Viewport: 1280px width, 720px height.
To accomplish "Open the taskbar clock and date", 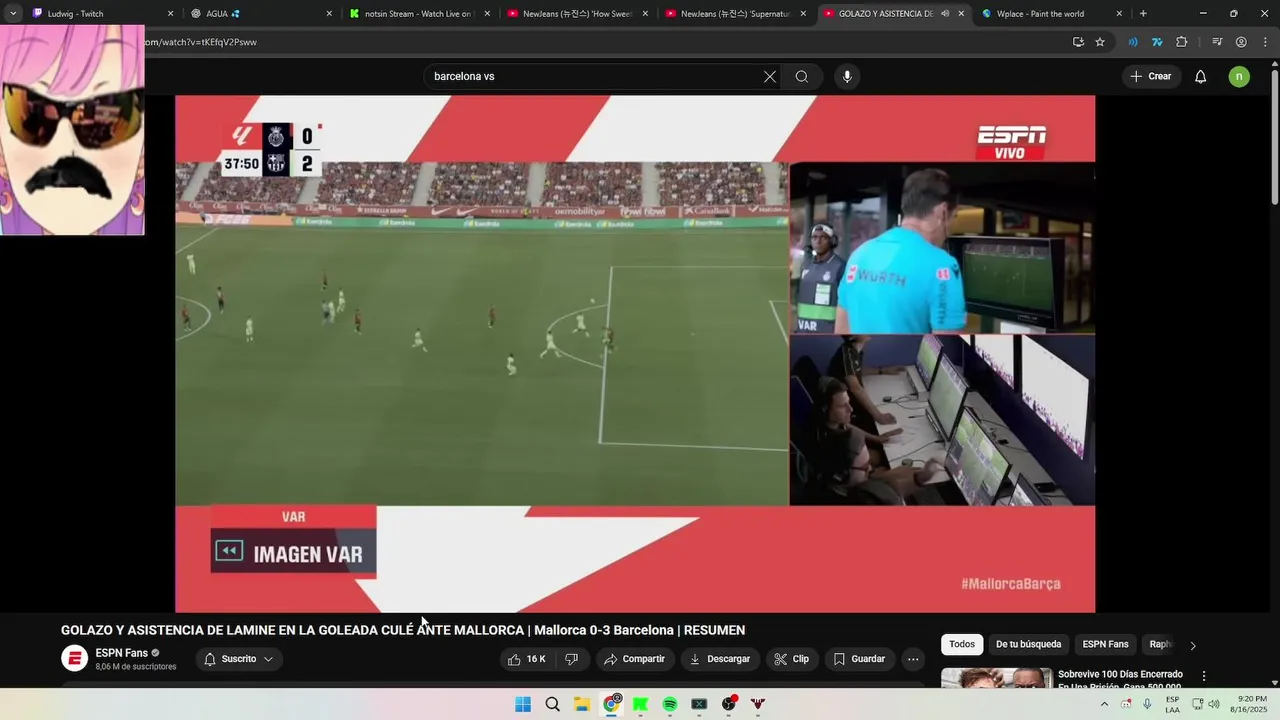I will pos(1251,704).
